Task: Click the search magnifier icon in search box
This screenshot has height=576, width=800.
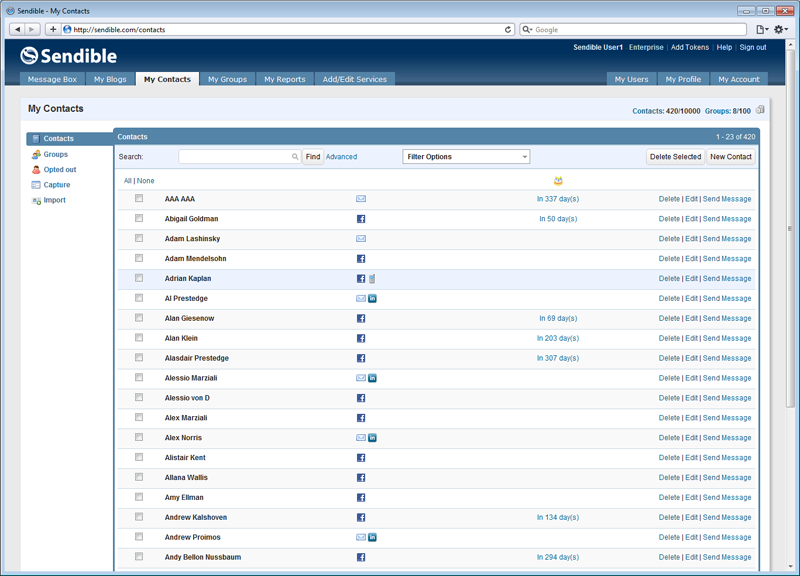Action: [x=295, y=157]
